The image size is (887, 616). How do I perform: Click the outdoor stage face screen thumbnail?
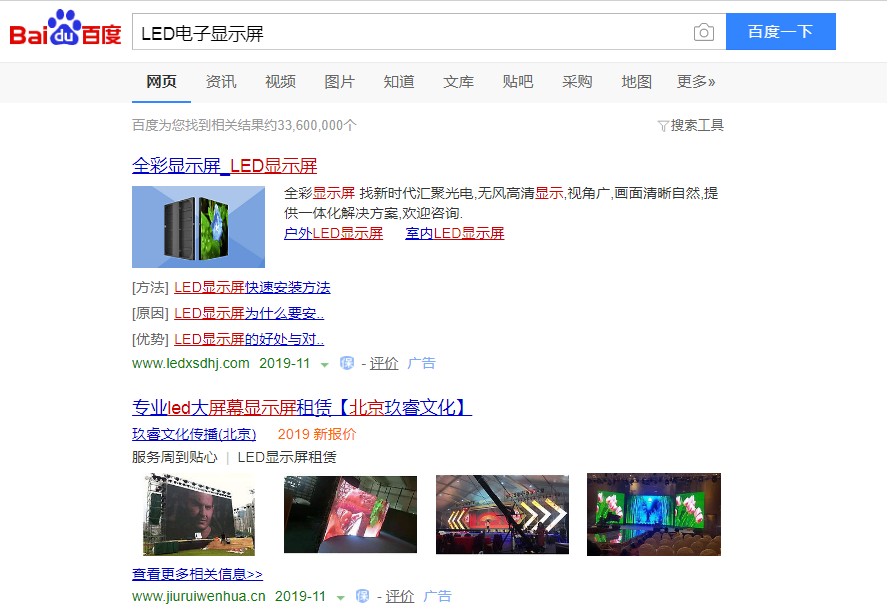tap(199, 514)
